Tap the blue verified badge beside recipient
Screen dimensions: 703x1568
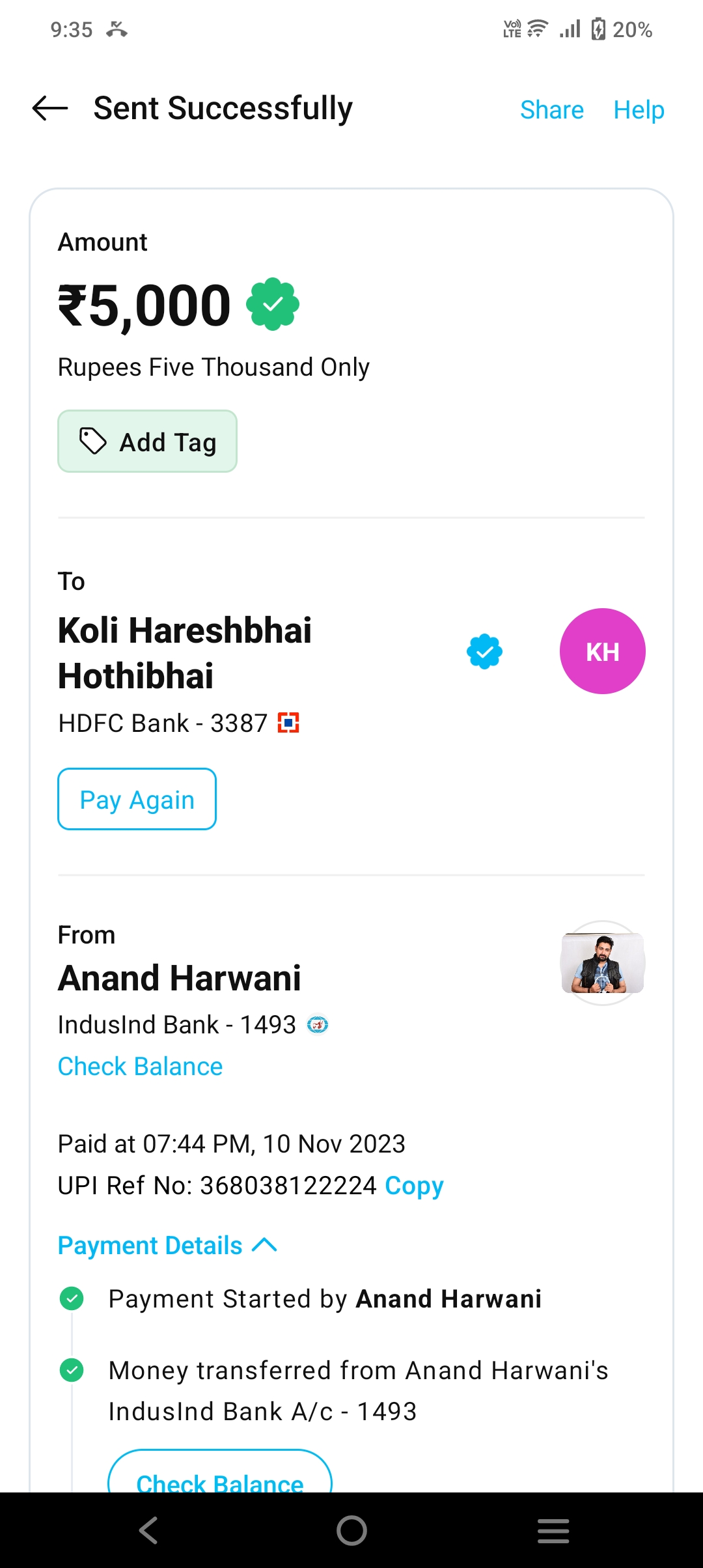click(485, 651)
